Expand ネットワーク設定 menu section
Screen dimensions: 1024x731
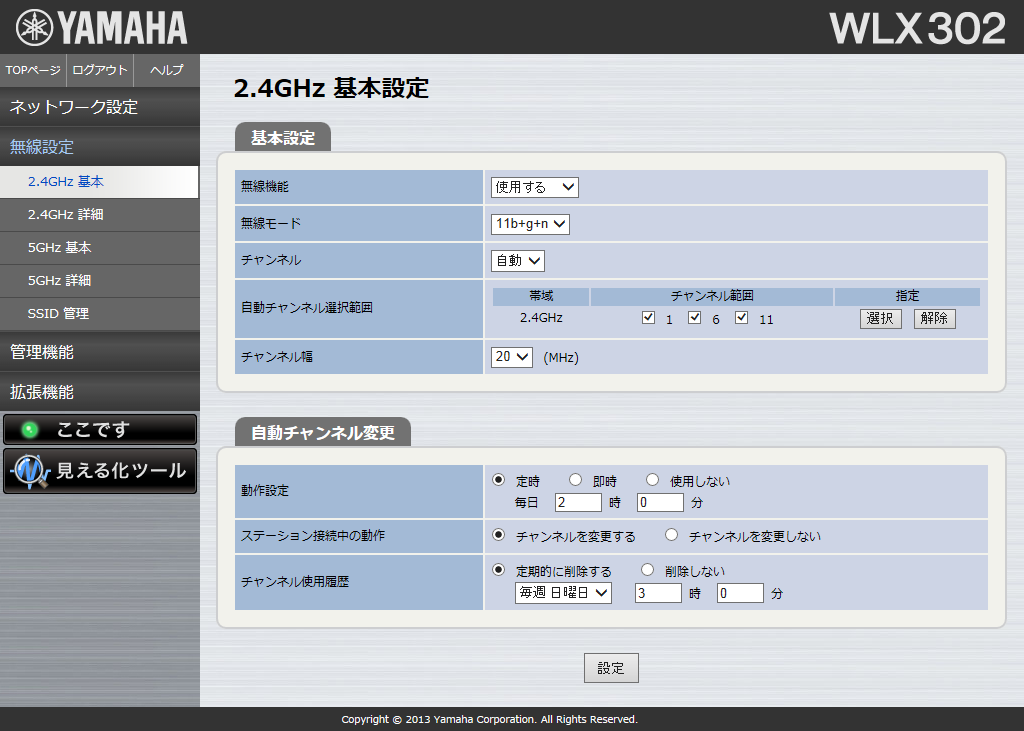[x=100, y=107]
